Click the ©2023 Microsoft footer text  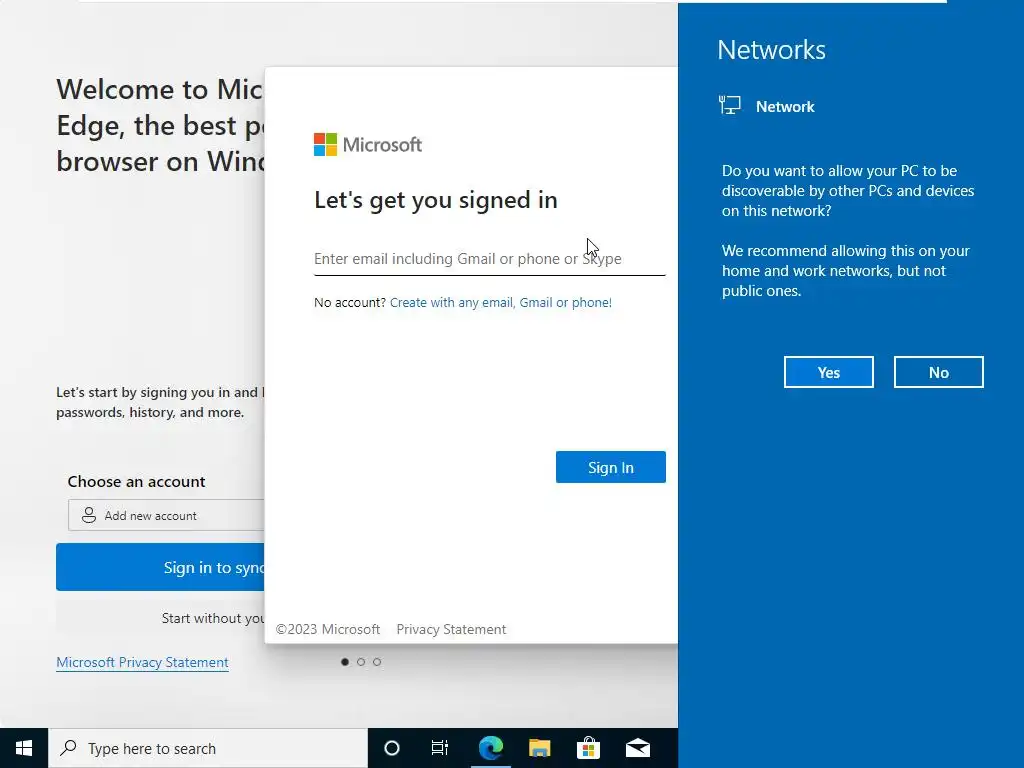point(328,629)
